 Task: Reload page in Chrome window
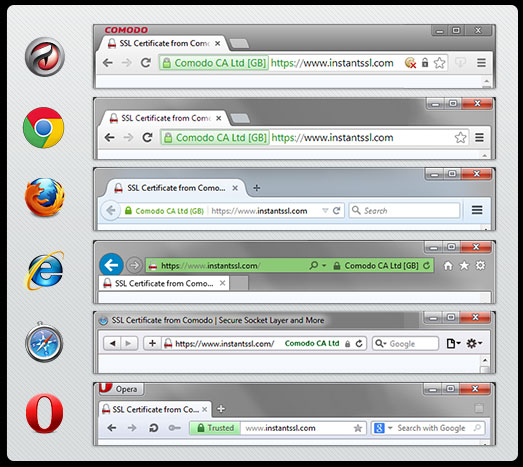pos(147,137)
